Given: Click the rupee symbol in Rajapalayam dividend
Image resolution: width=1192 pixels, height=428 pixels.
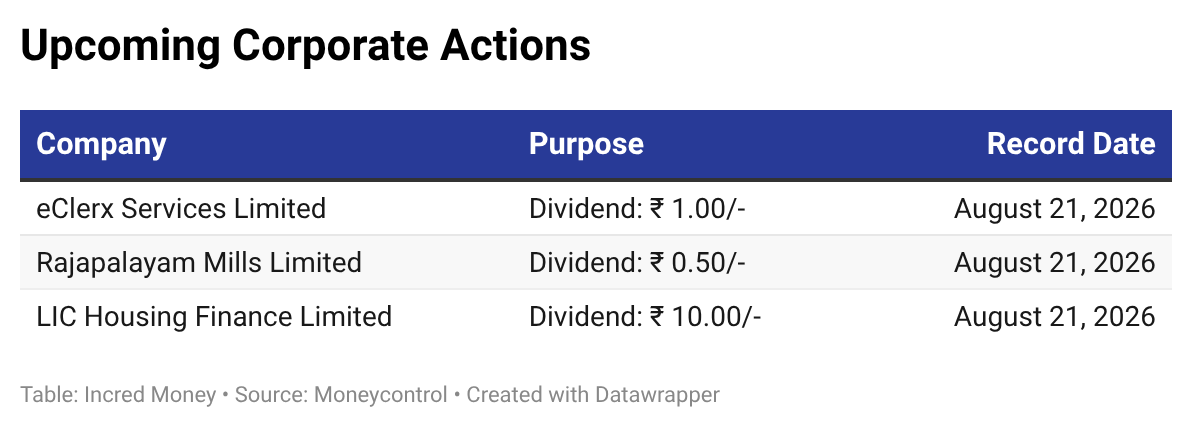Looking at the screenshot, I should point(658,263).
